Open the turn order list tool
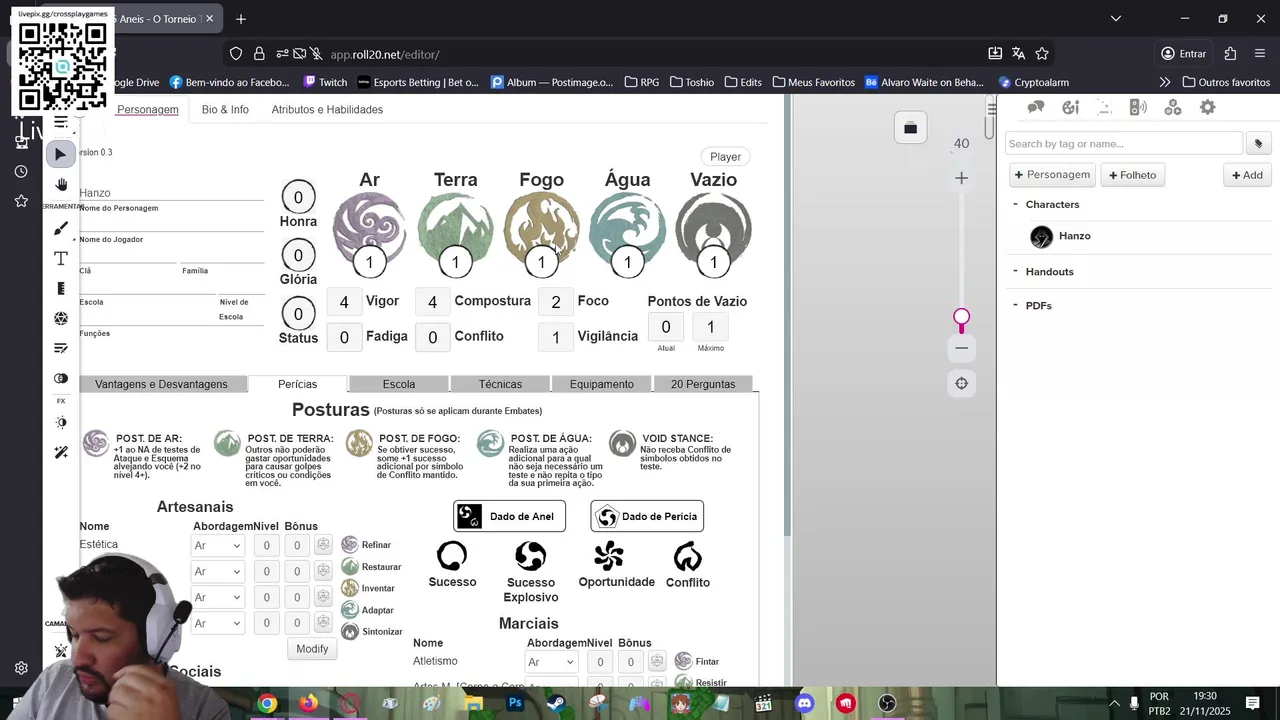1280x720 pixels. [x=61, y=348]
